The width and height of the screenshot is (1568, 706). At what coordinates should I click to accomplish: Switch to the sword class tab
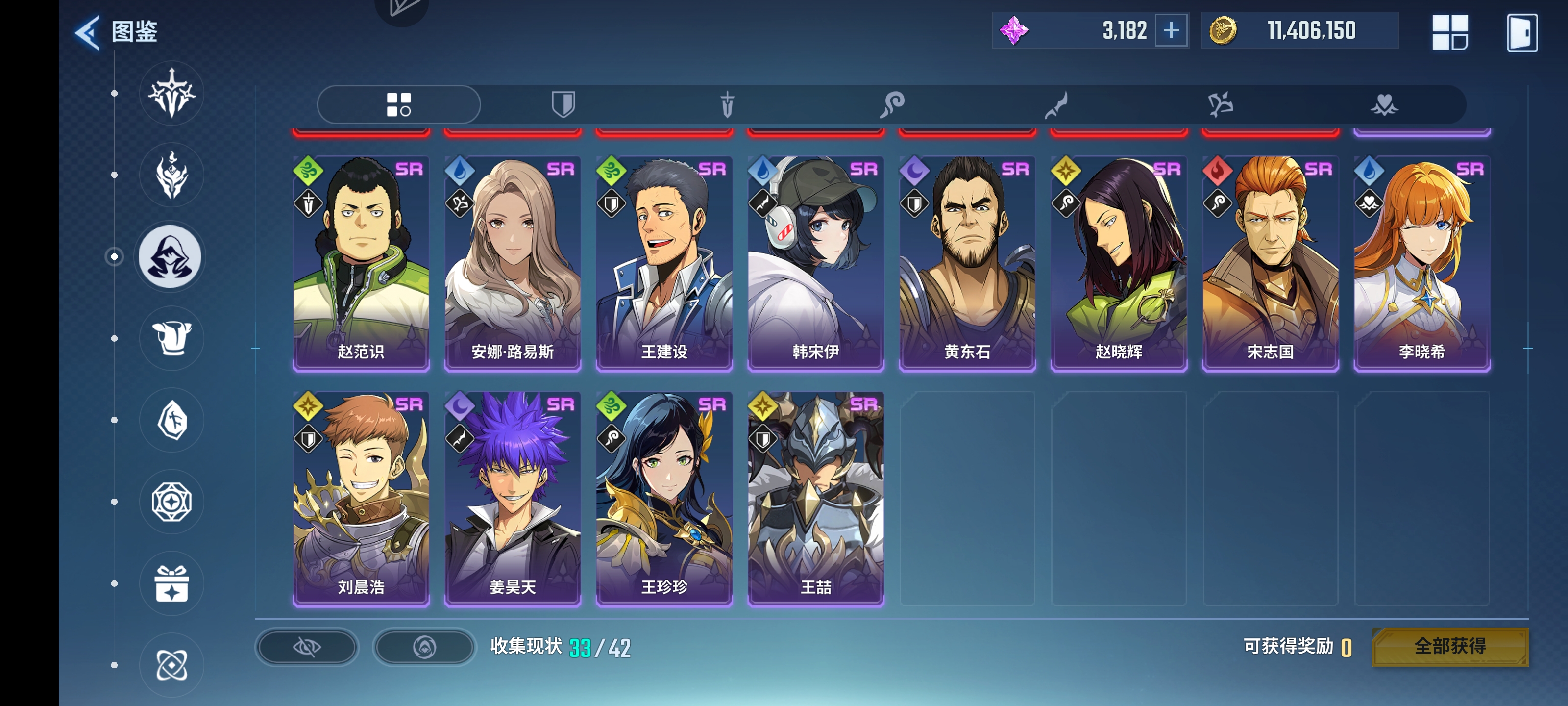[727, 104]
